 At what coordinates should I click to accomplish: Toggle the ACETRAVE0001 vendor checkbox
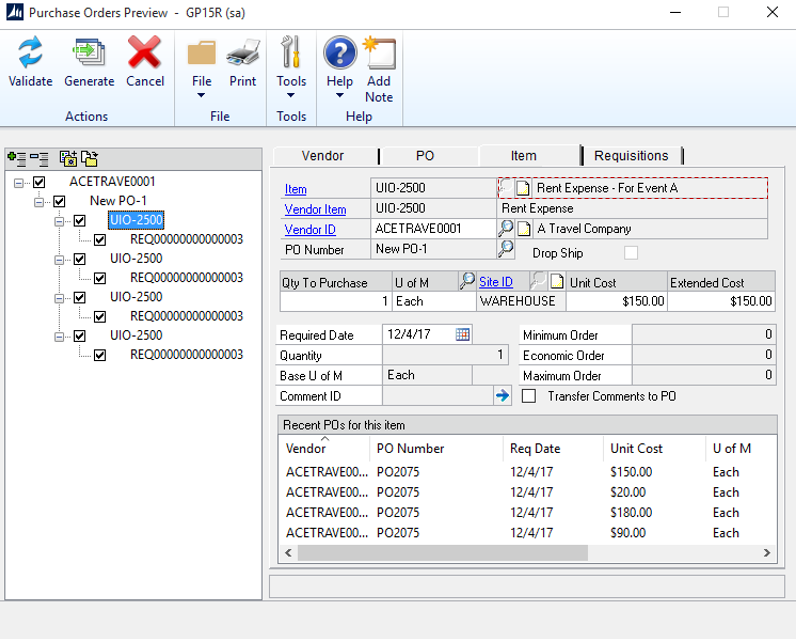point(39,182)
